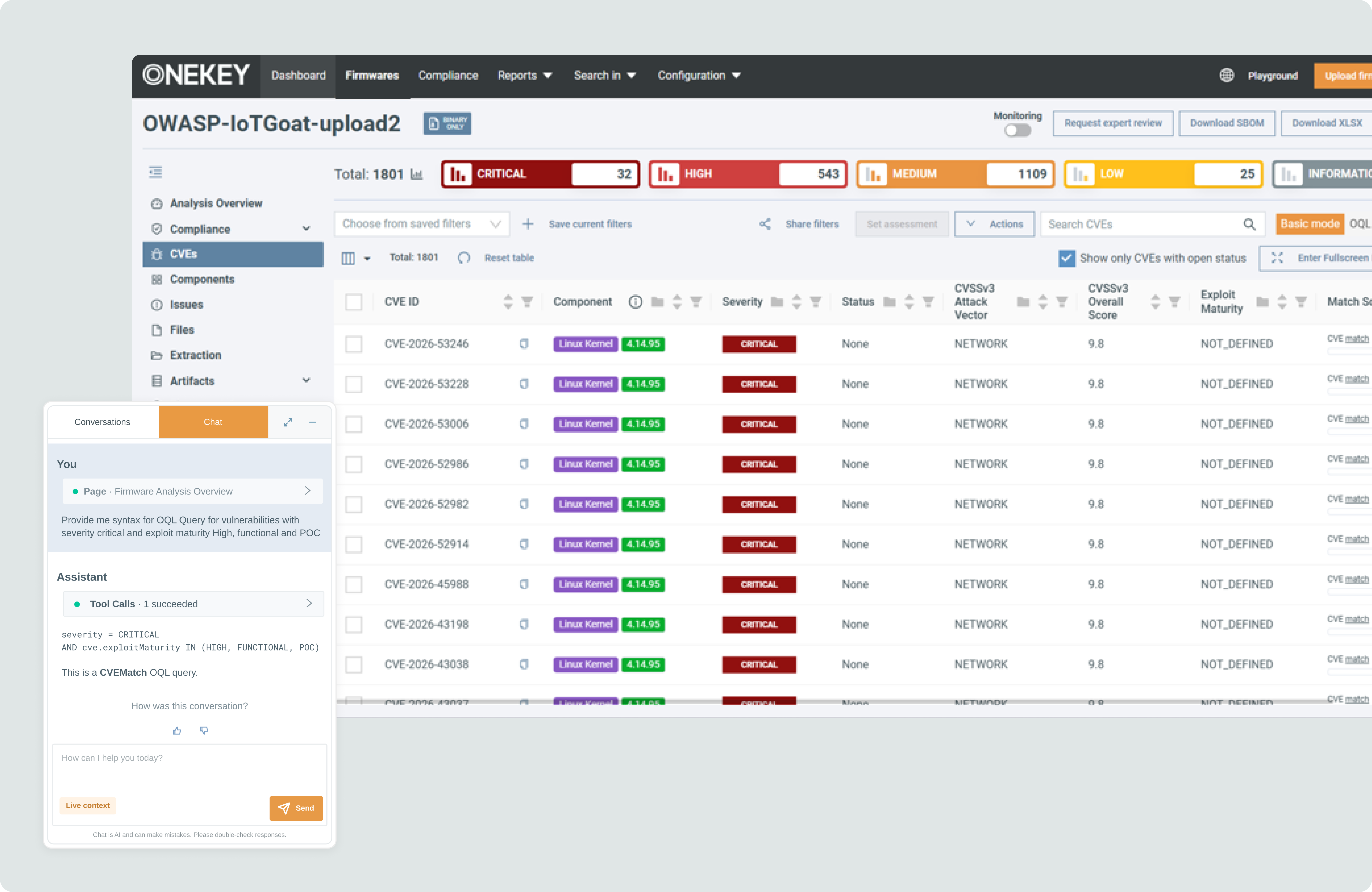Image resolution: width=1372 pixels, height=892 pixels.
Task: Select checkbox for CVE-2026-45988
Action: (x=353, y=584)
